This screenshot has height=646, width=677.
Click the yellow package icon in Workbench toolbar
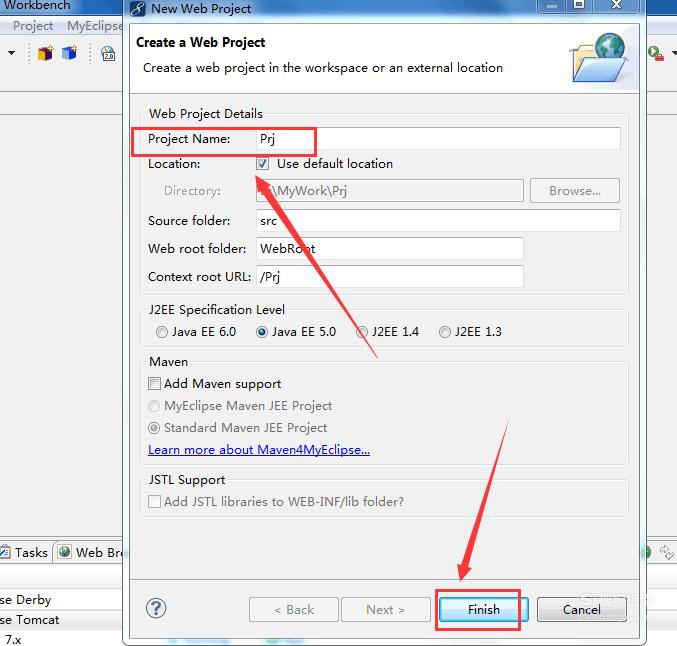pos(45,54)
